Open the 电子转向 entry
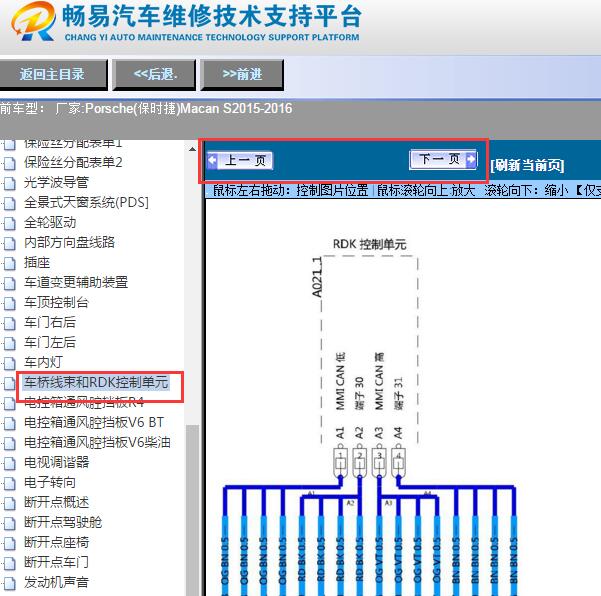601x596 pixels. point(50,483)
